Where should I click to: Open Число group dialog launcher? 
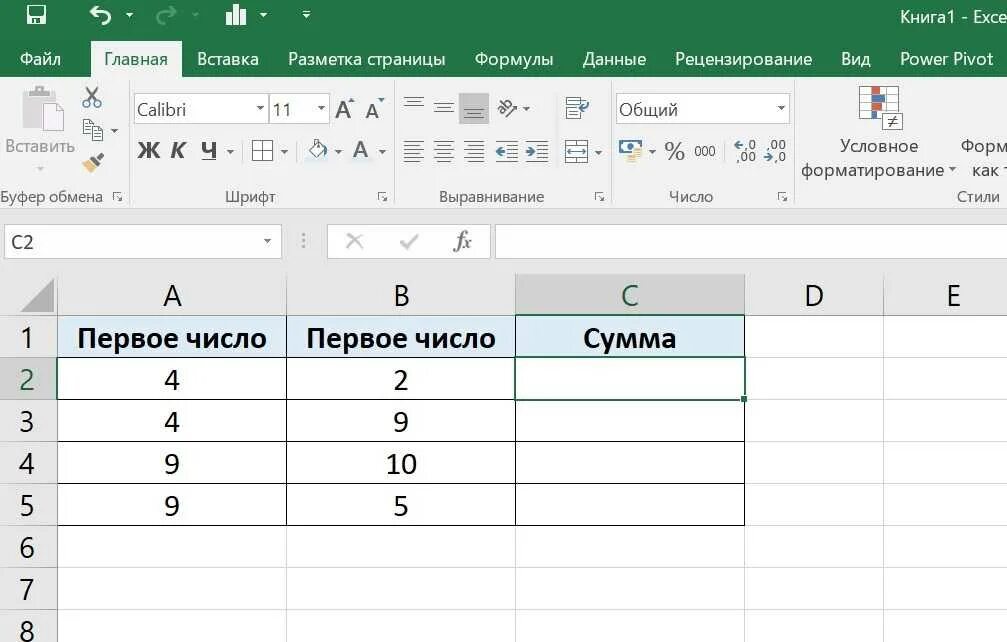pyautogui.click(x=782, y=196)
